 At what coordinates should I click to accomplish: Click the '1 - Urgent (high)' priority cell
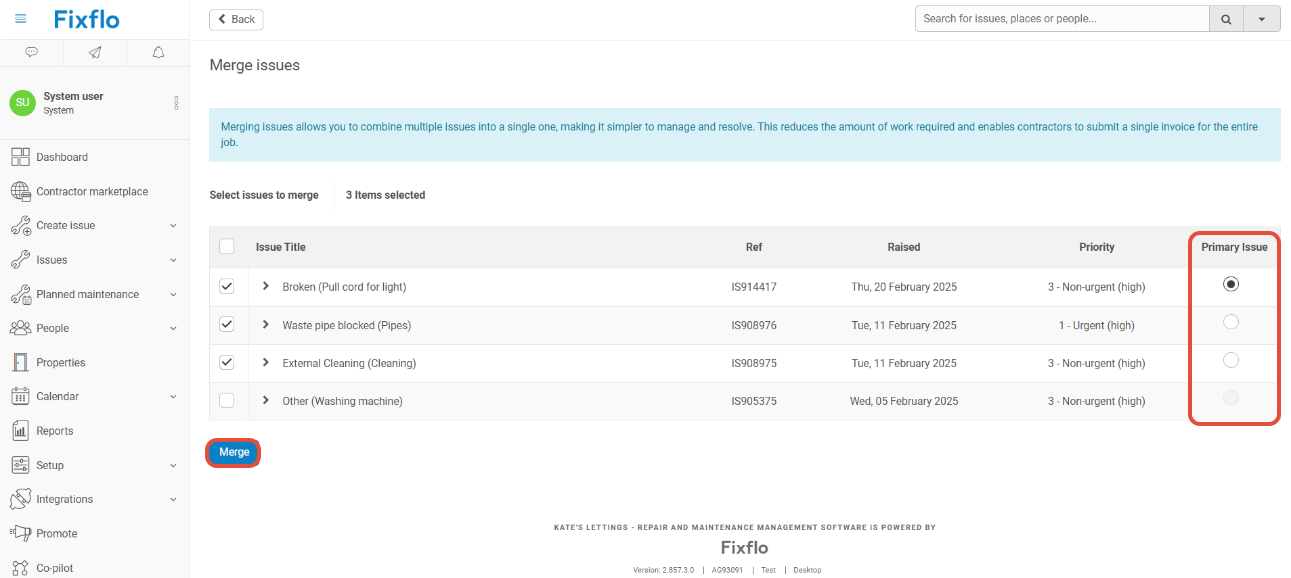point(1097,325)
